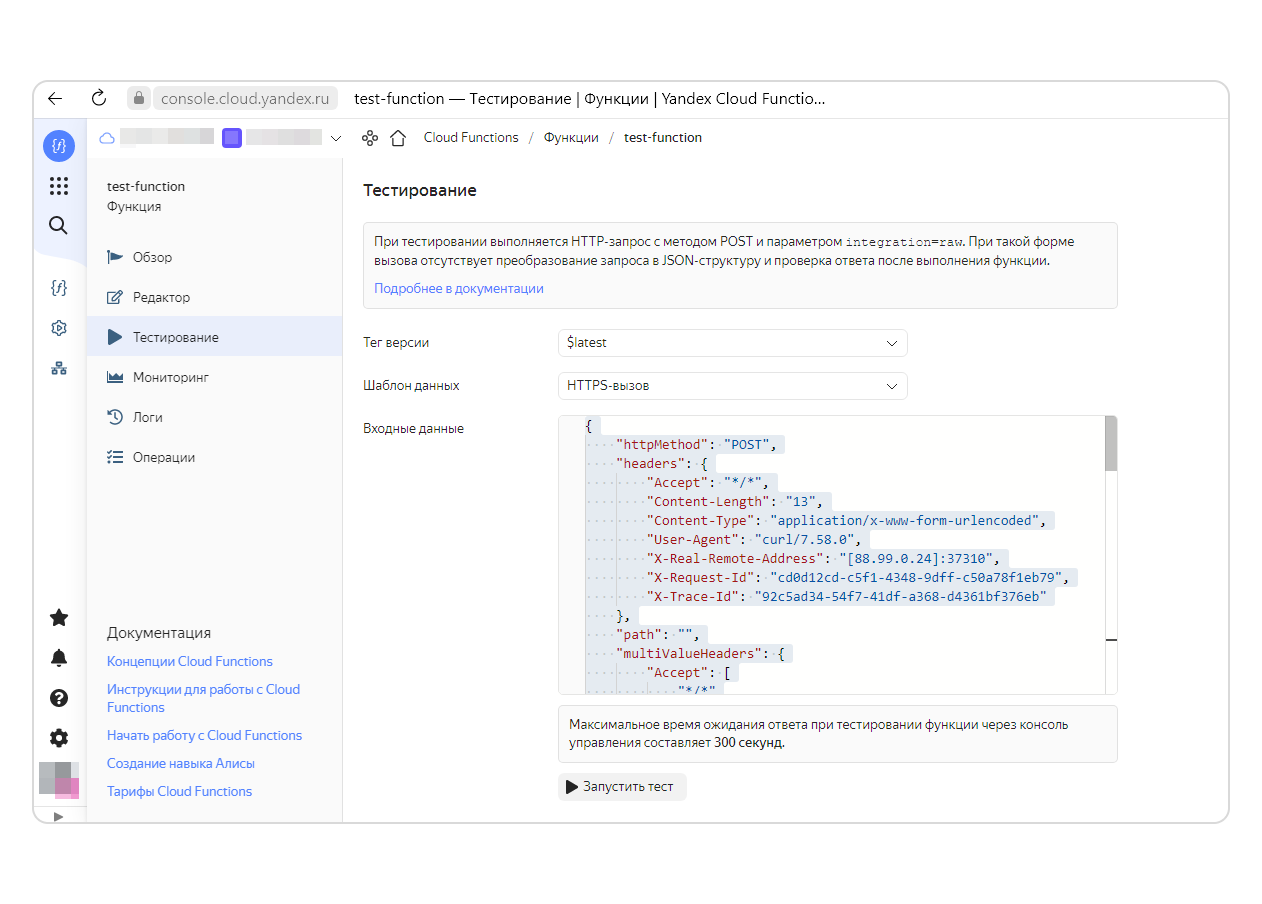
Task: Open the all services grid icon
Action: tap(59, 186)
